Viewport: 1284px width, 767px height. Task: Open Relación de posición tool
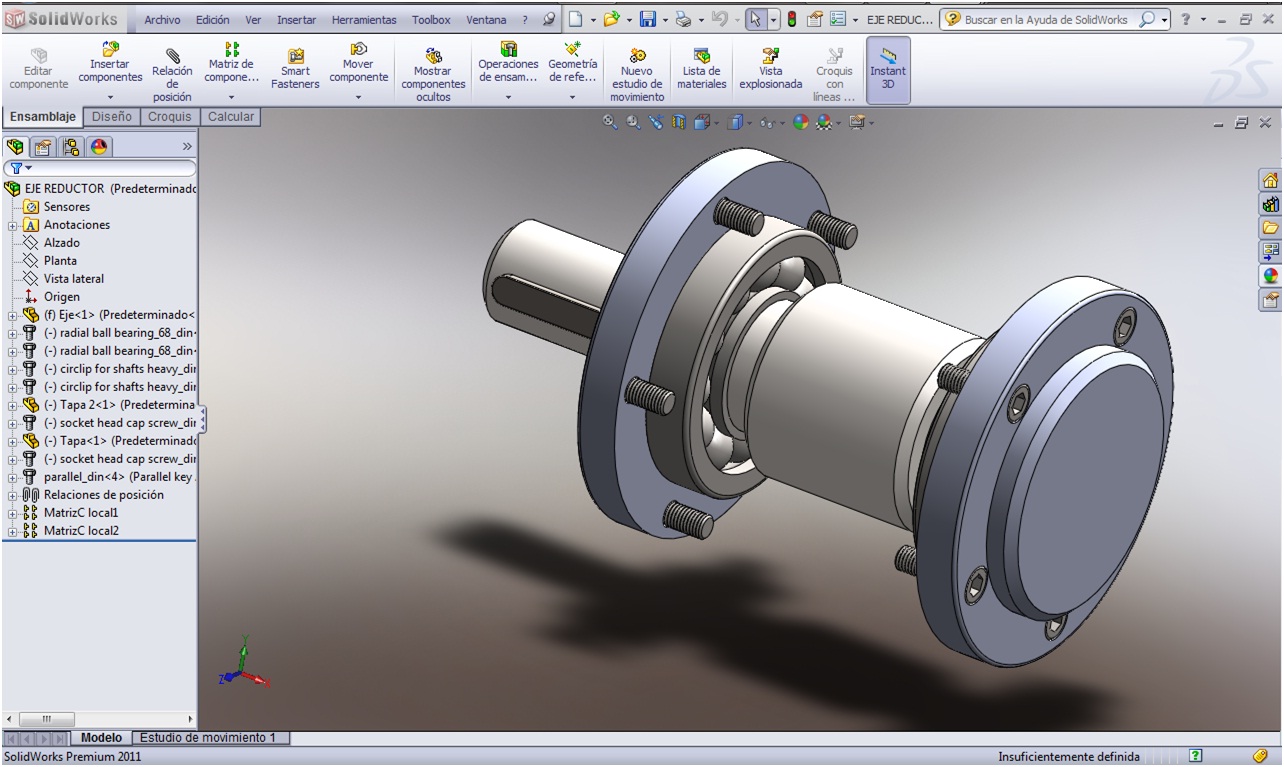pyautogui.click(x=172, y=75)
